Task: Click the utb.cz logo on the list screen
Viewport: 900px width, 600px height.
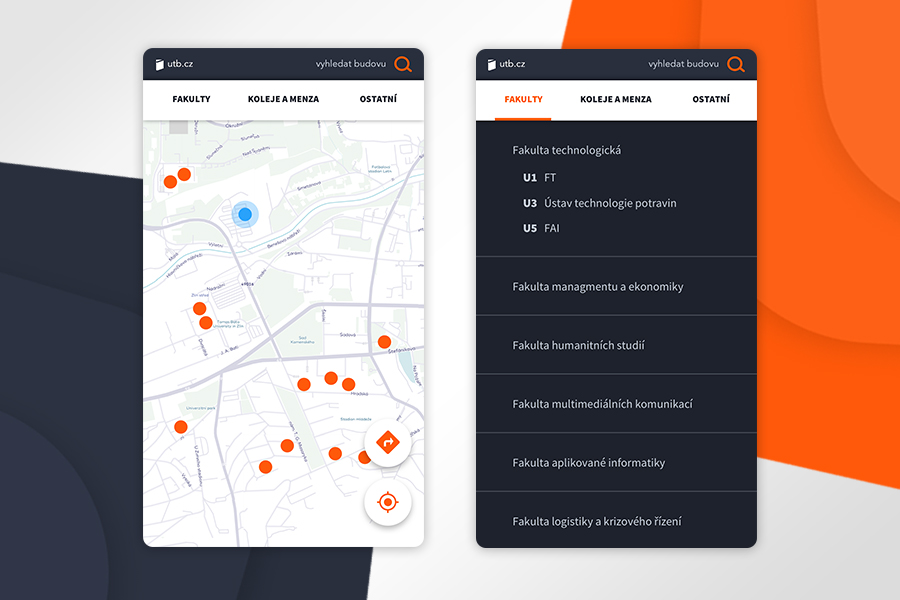Action: pyautogui.click(x=506, y=65)
